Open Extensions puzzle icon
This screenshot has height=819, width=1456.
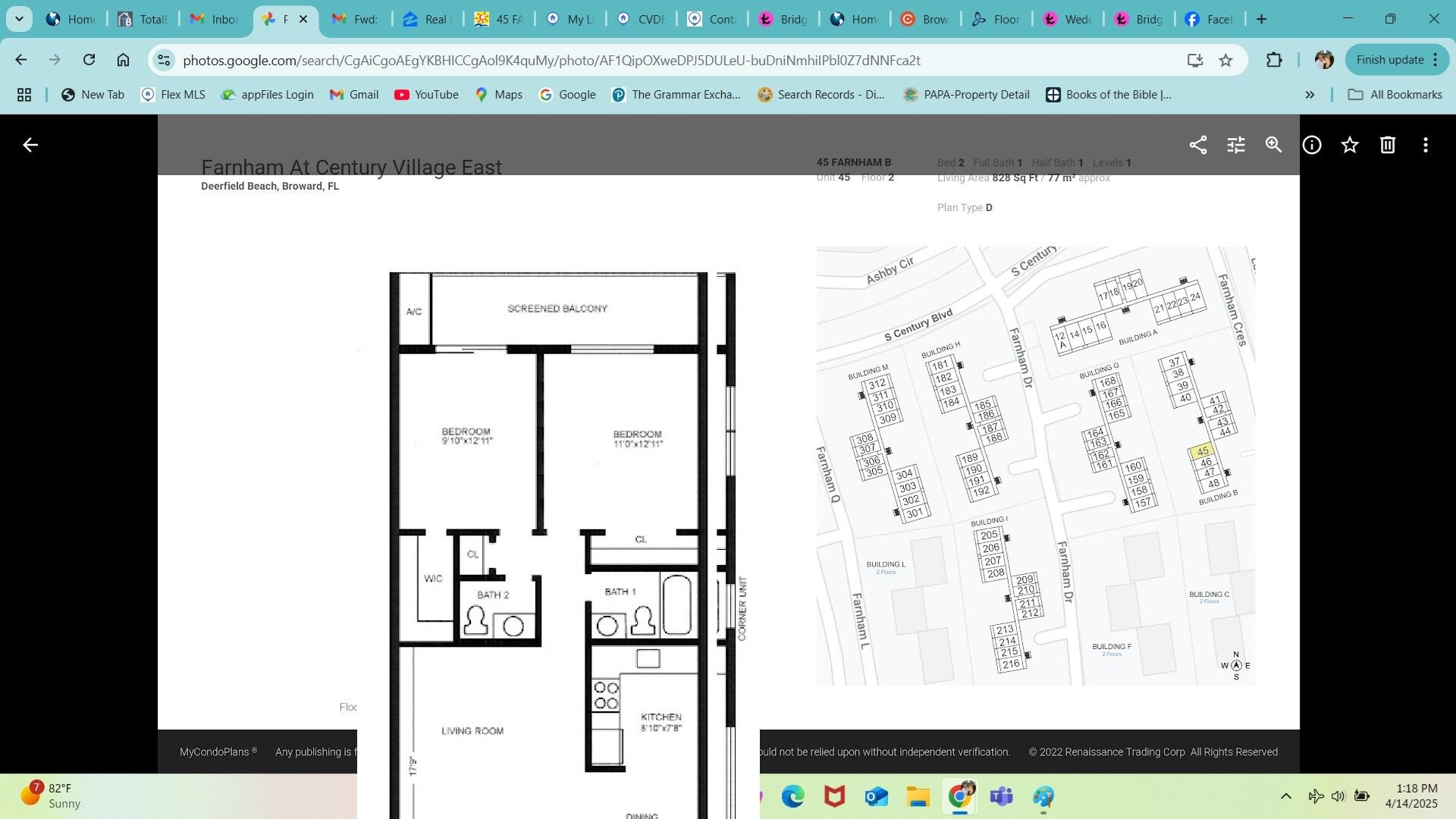click(x=1274, y=60)
